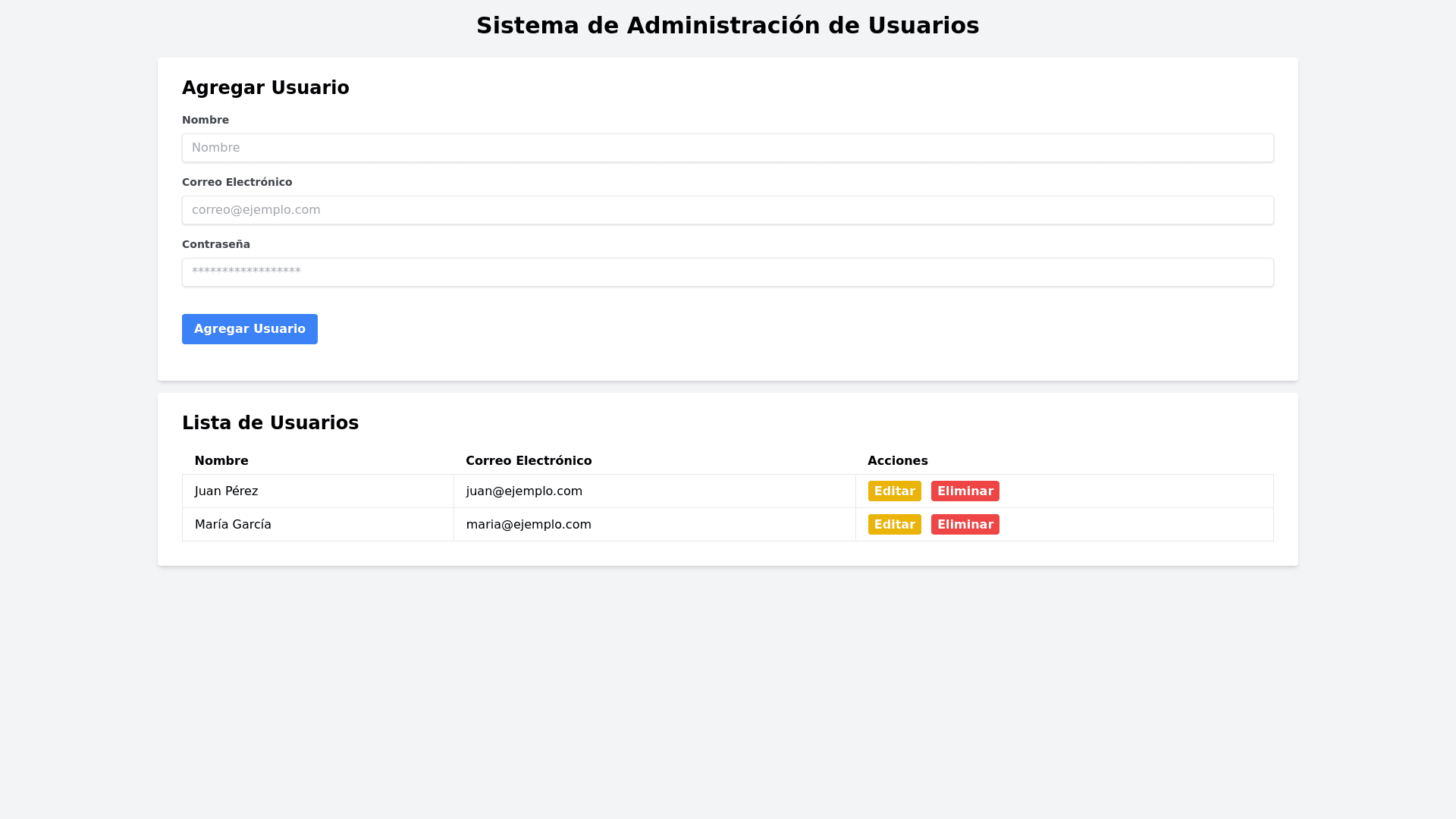Click the juan@ejemplo.com email cell
The image size is (1456, 819).
[524, 491]
